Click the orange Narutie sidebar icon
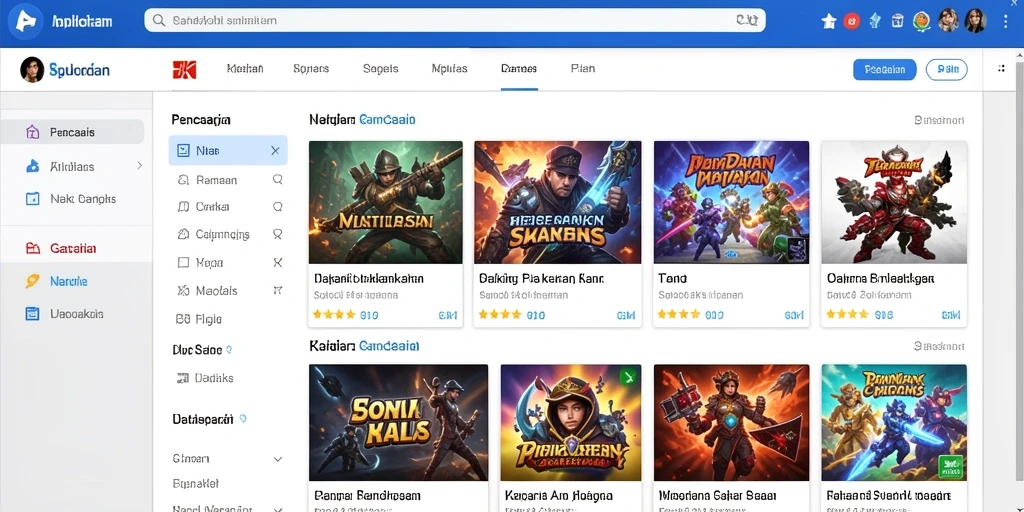 (x=32, y=281)
